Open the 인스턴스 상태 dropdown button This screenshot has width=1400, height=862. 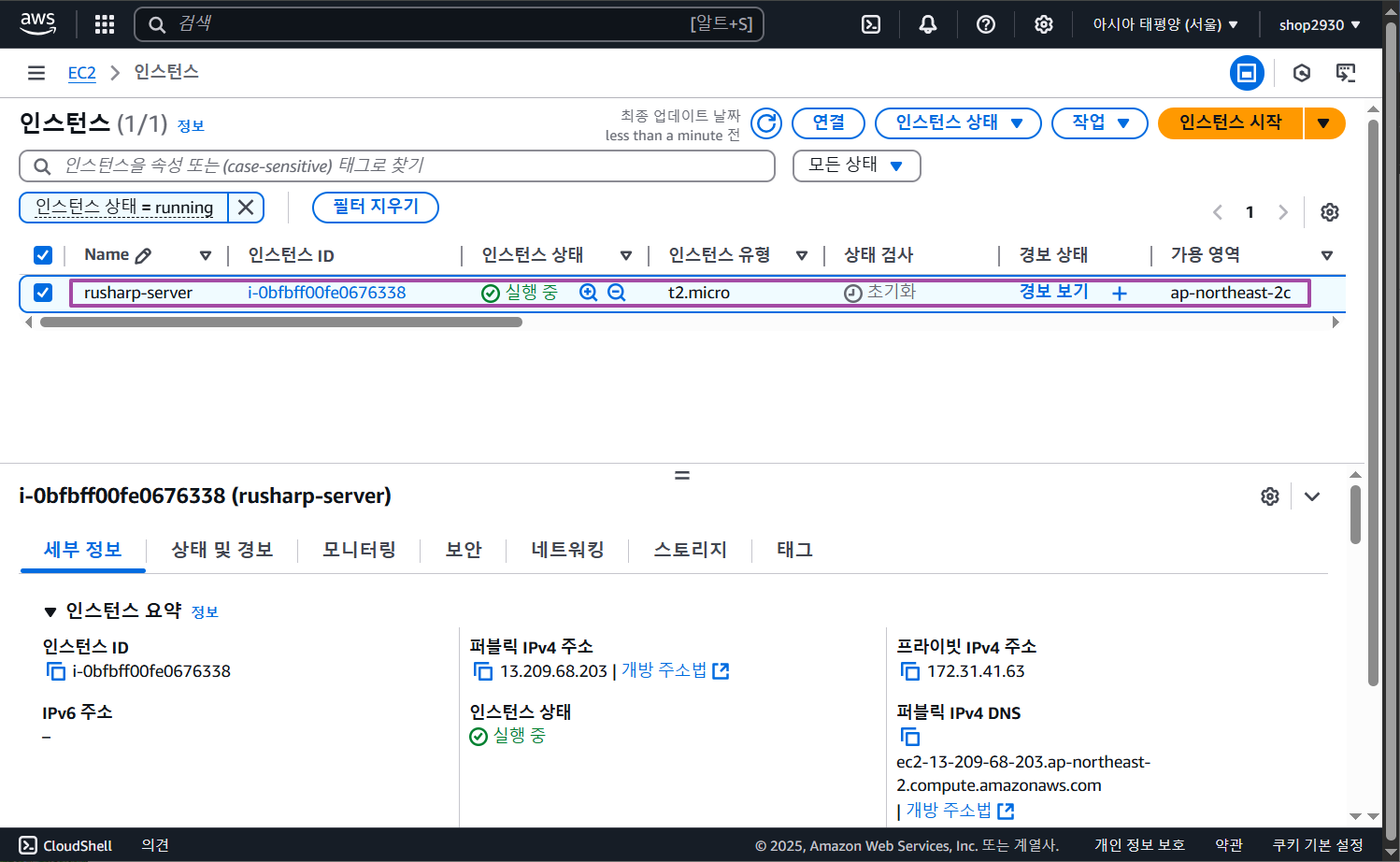[958, 123]
